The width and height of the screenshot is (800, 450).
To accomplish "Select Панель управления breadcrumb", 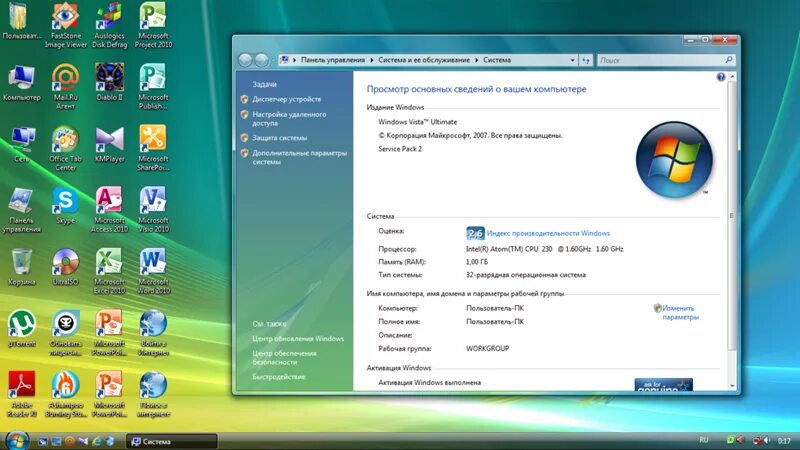I will pos(333,60).
